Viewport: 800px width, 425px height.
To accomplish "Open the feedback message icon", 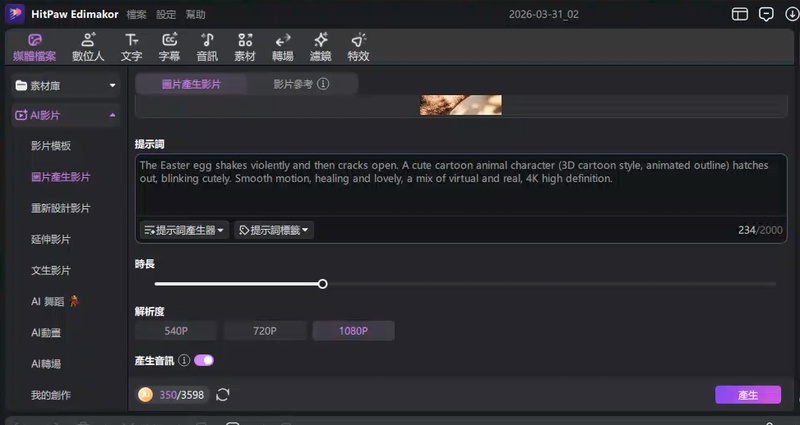I will (x=766, y=14).
